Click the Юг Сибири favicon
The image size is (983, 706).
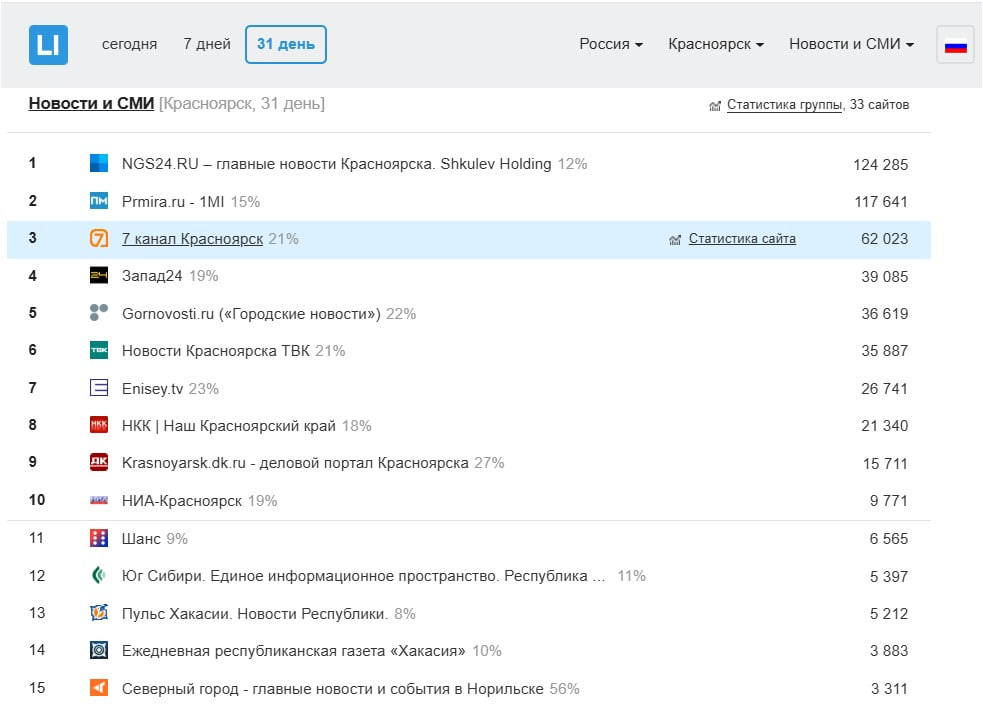click(x=99, y=575)
